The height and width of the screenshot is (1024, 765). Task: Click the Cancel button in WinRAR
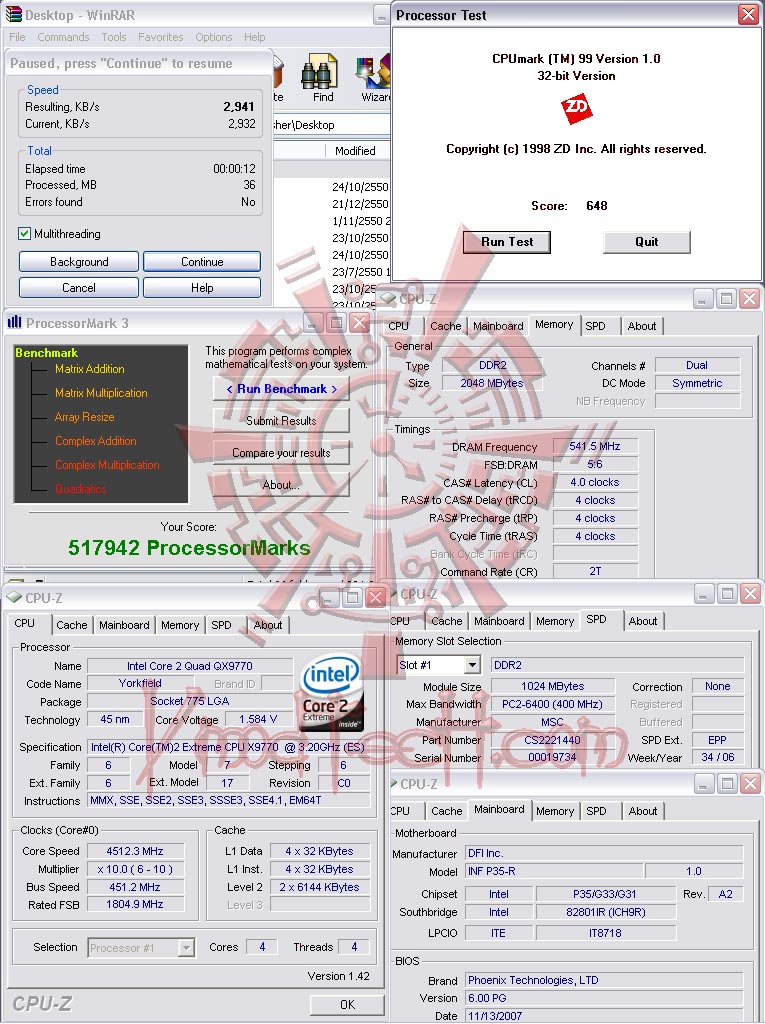pyautogui.click(x=79, y=288)
